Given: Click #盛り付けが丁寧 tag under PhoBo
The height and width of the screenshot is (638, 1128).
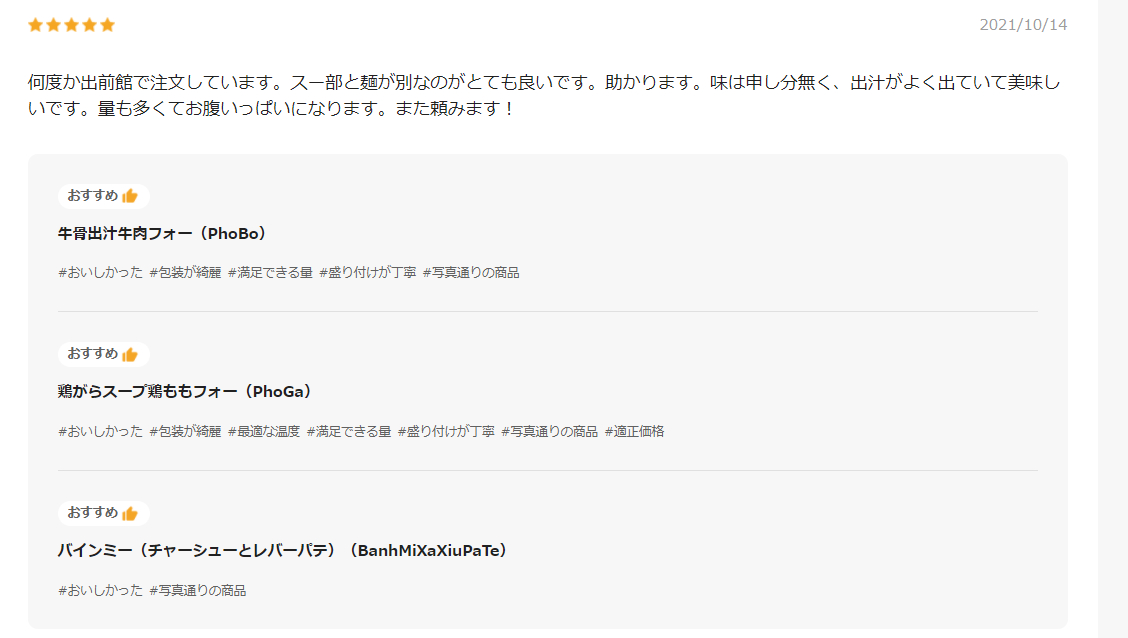Looking at the screenshot, I should [368, 273].
